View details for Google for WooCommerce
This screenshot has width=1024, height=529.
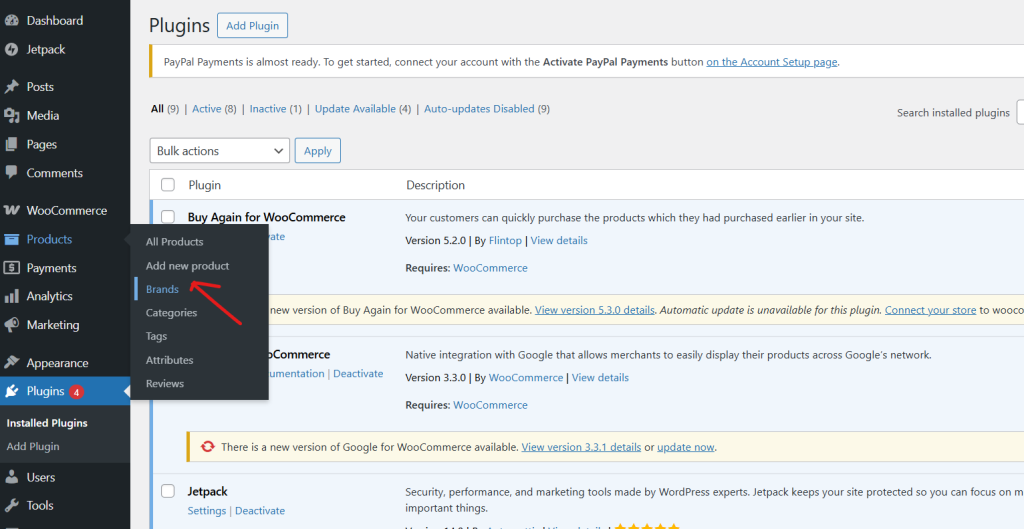pyautogui.click(x=600, y=377)
